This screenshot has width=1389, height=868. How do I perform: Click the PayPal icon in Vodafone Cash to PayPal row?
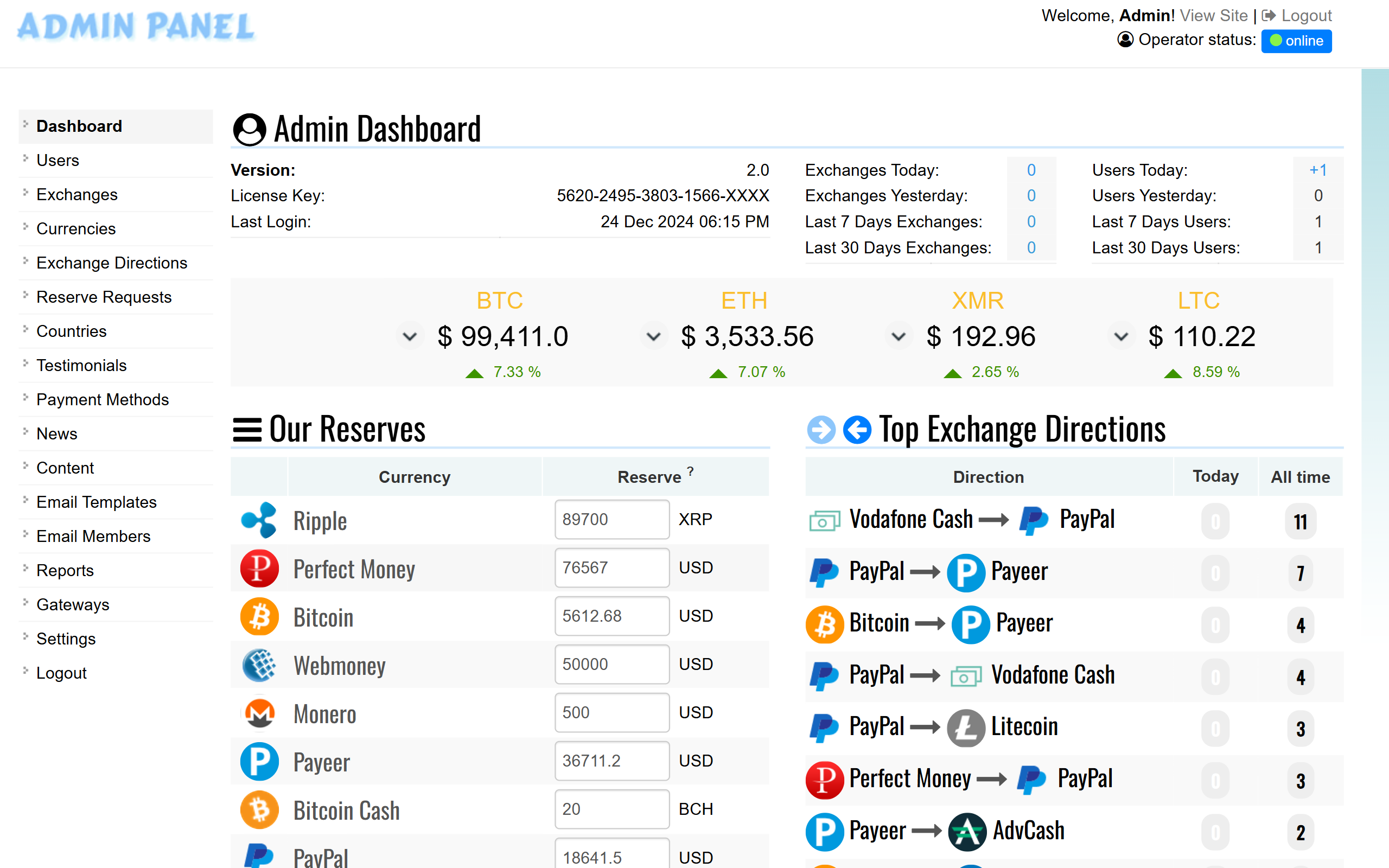1034,520
